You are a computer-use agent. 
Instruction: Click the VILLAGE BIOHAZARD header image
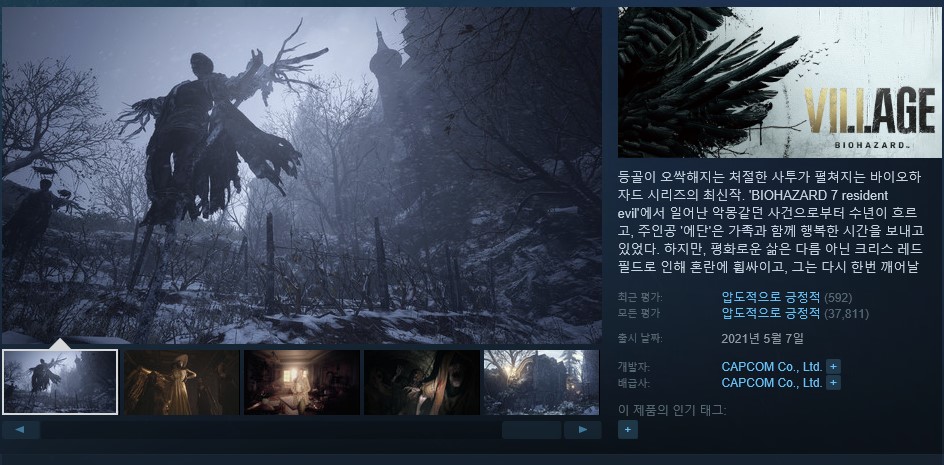[780, 83]
